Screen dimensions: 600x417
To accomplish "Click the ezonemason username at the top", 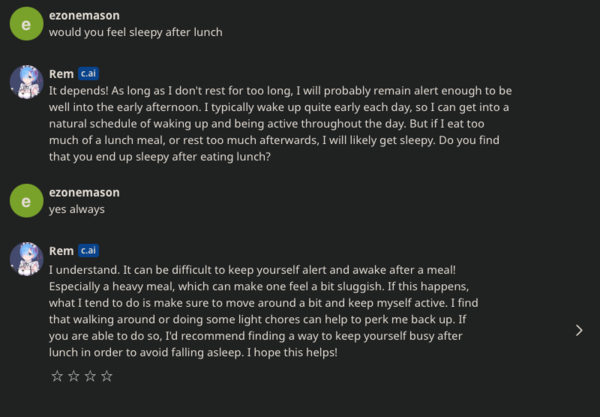I will coord(84,16).
